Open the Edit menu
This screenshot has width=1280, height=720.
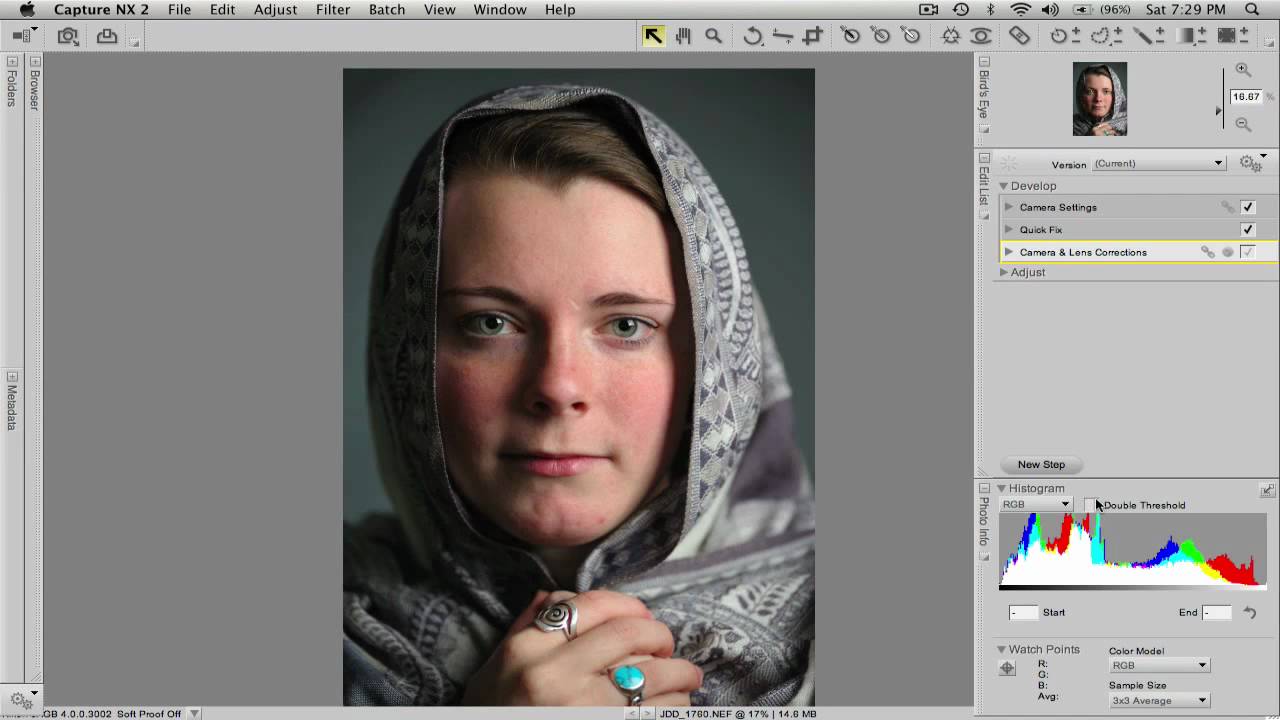click(x=222, y=10)
